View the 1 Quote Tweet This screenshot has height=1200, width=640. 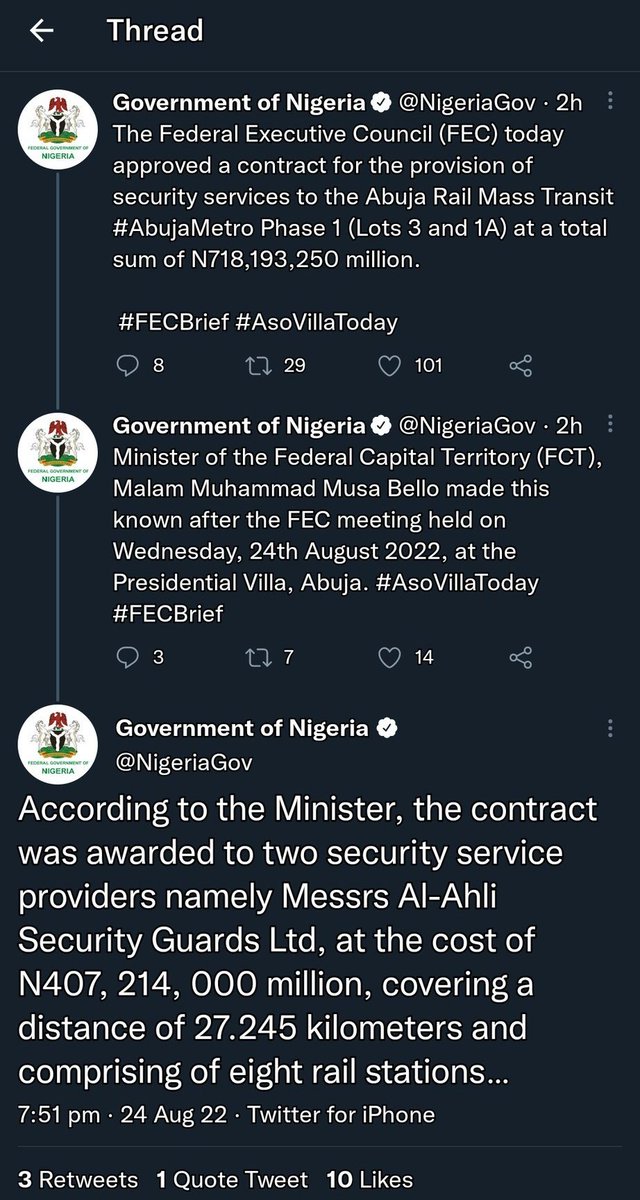pyautogui.click(x=232, y=1179)
